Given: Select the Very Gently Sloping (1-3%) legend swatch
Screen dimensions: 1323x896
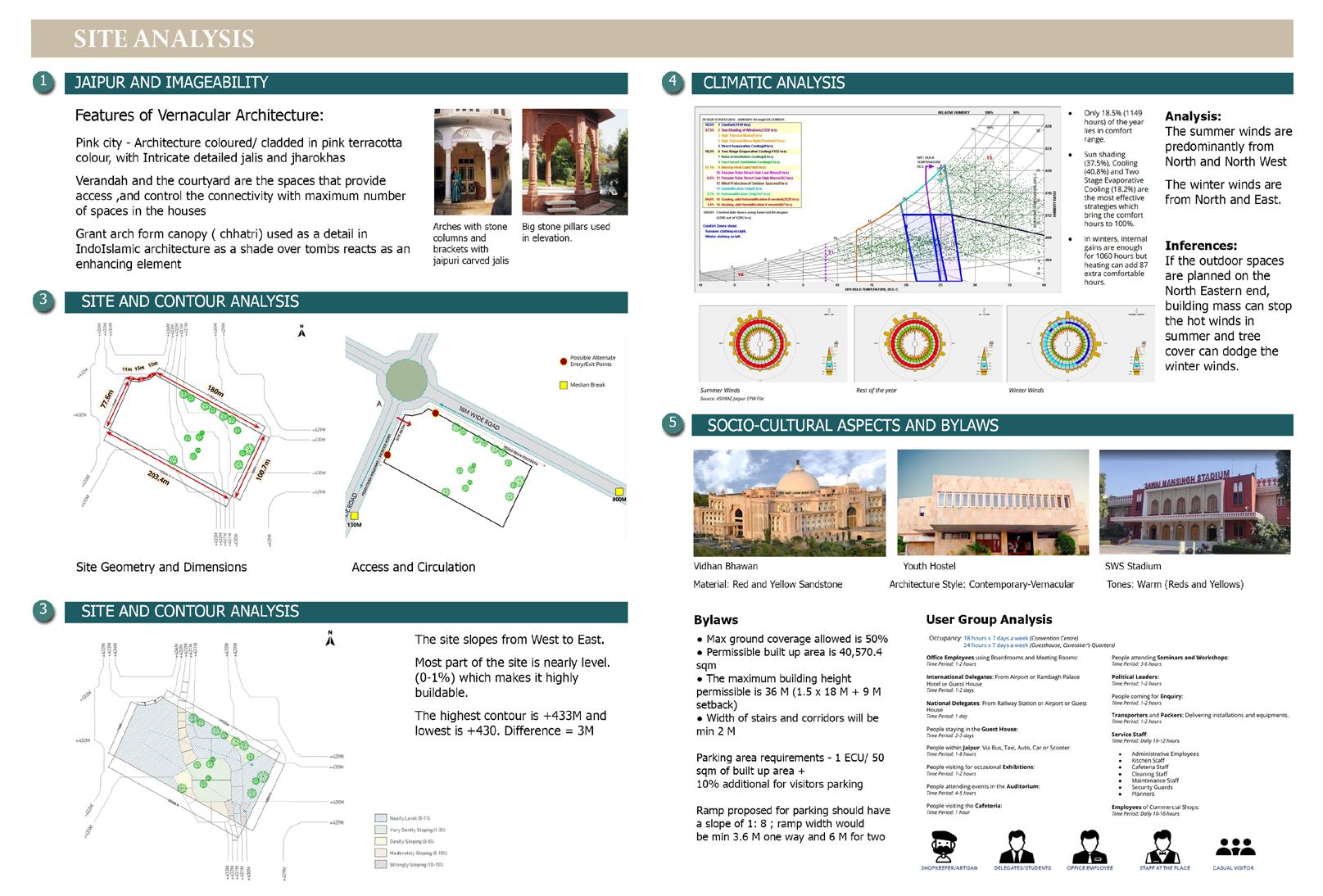Looking at the screenshot, I should pos(380,830).
